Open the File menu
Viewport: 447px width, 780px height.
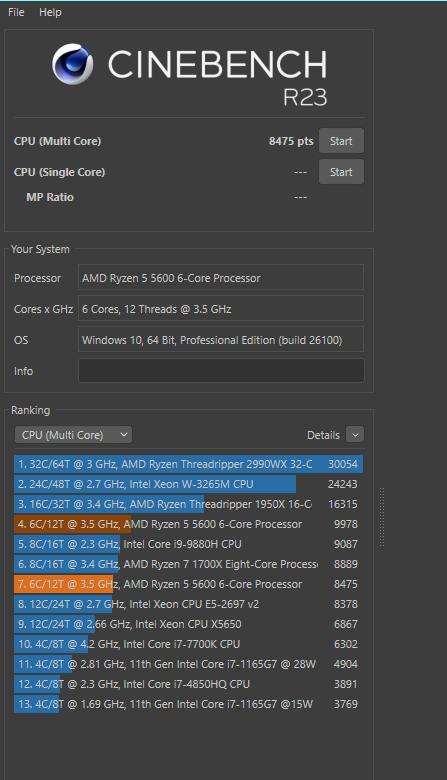click(x=16, y=12)
